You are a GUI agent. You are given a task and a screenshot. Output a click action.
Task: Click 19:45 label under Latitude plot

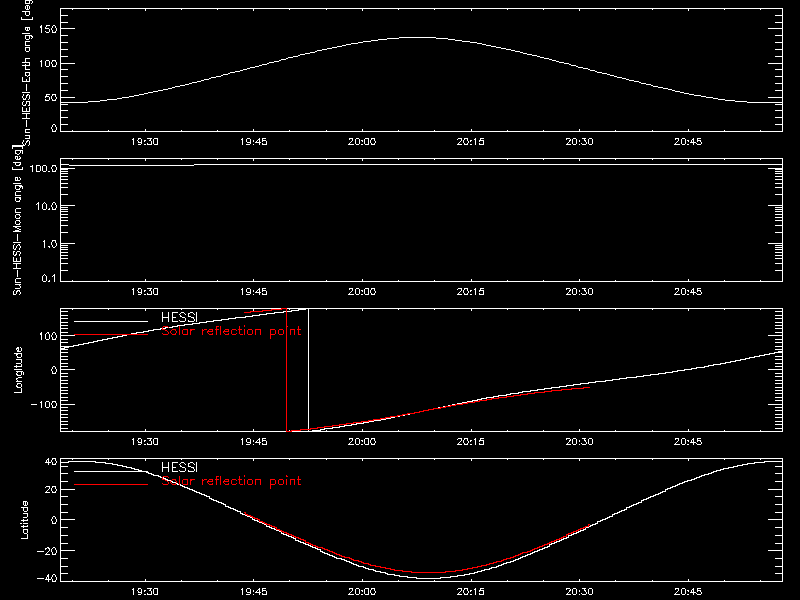(x=254, y=592)
